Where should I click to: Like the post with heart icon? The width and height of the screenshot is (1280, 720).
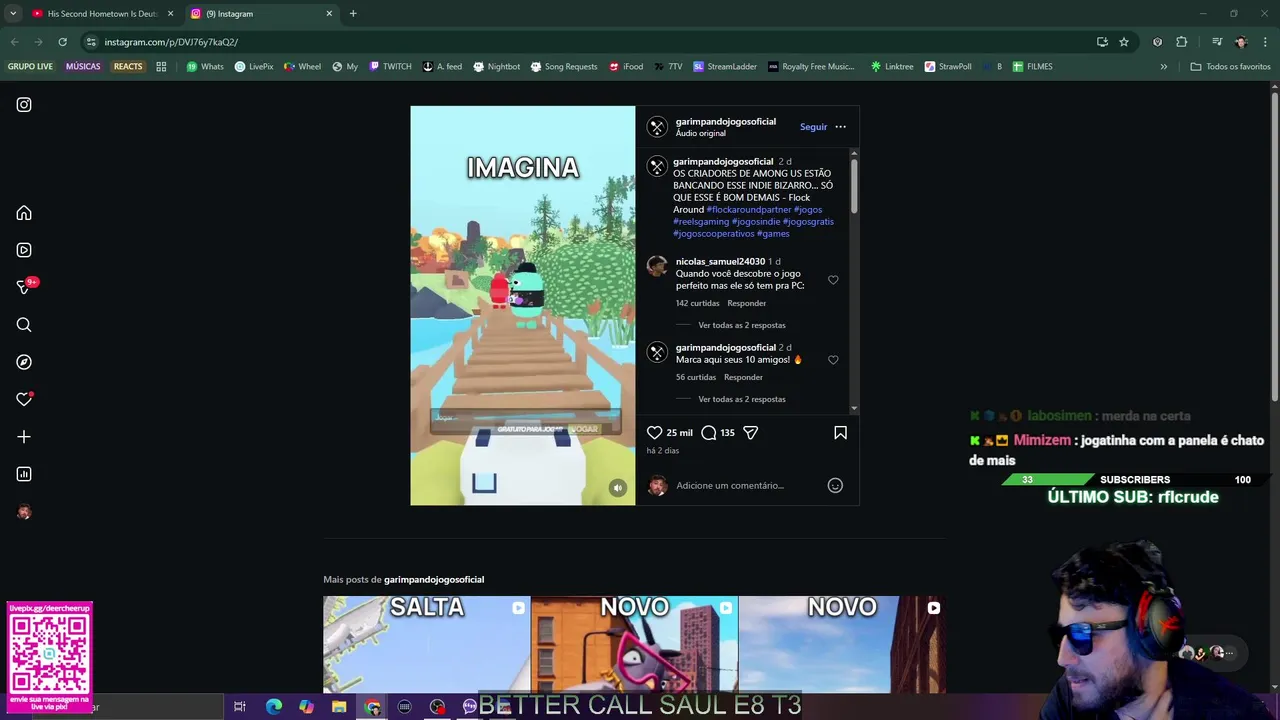[654, 433]
